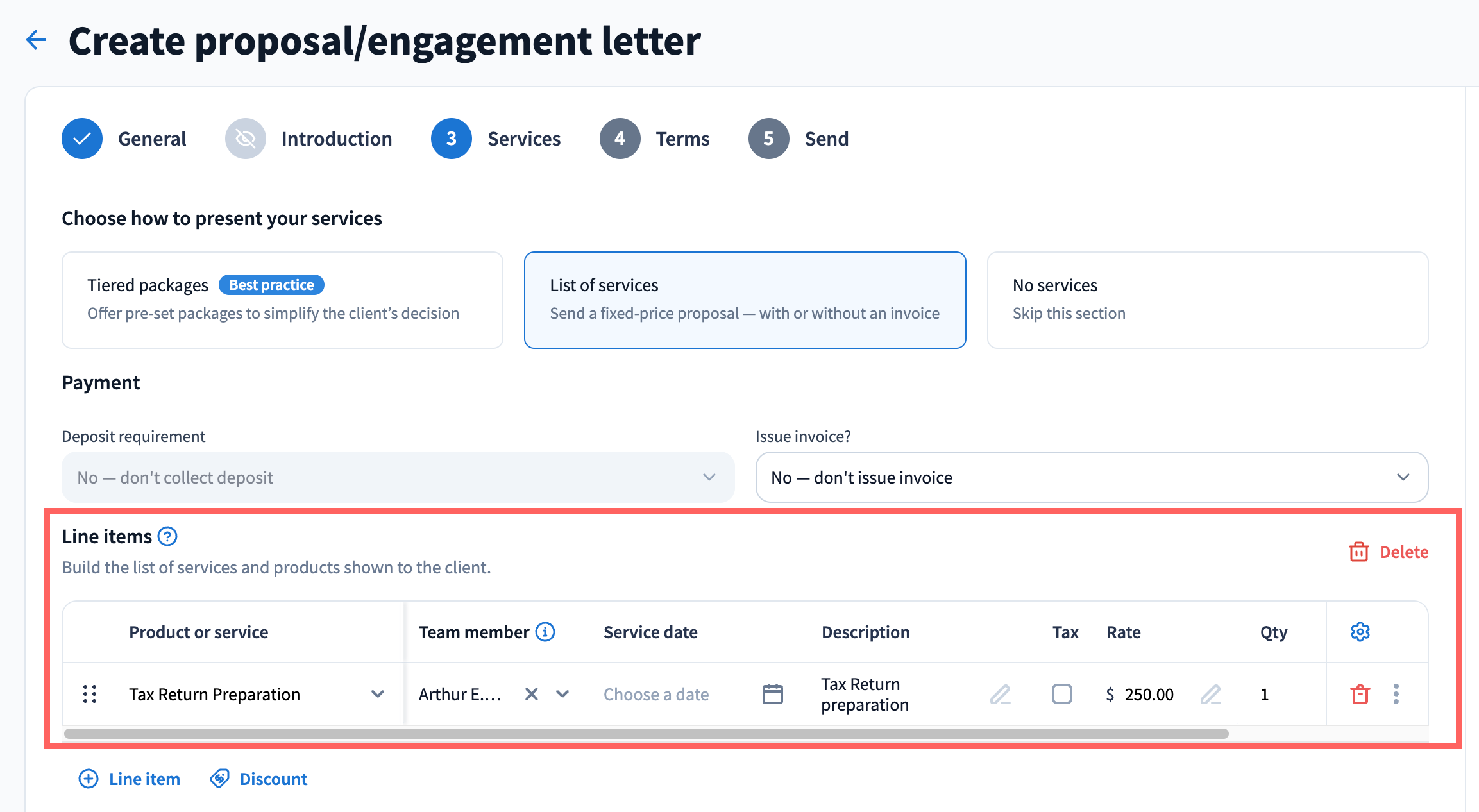Click the Line items help icon
Screen dimensions: 1479x812
pyautogui.click(x=167, y=536)
